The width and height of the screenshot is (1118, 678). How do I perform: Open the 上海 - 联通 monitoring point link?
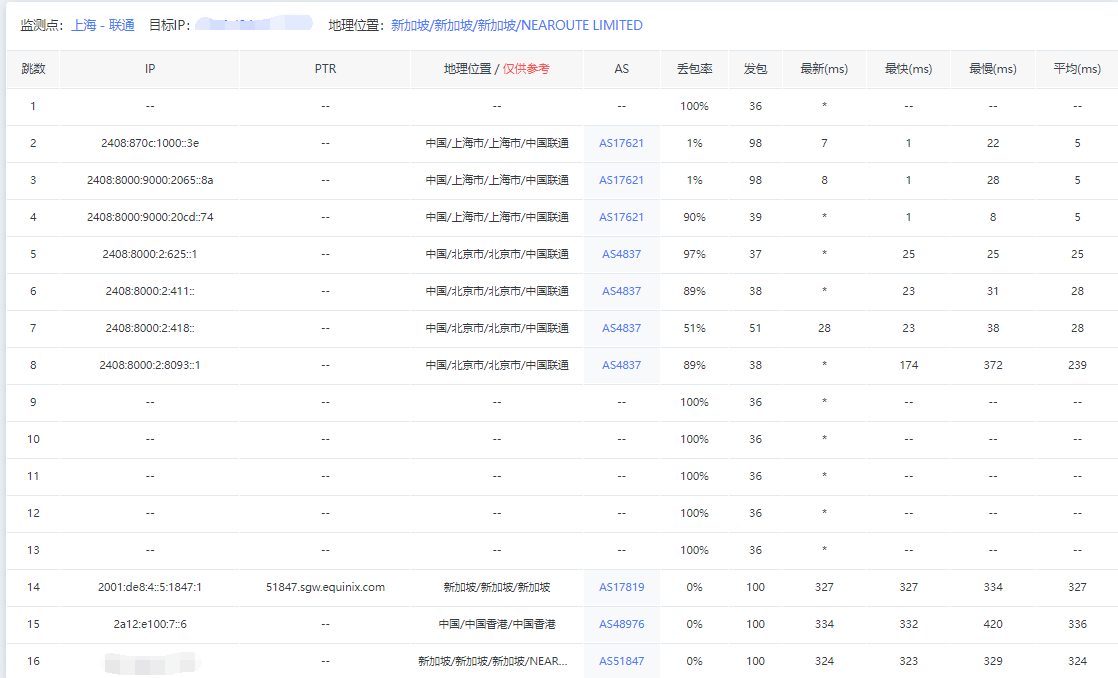pos(103,26)
